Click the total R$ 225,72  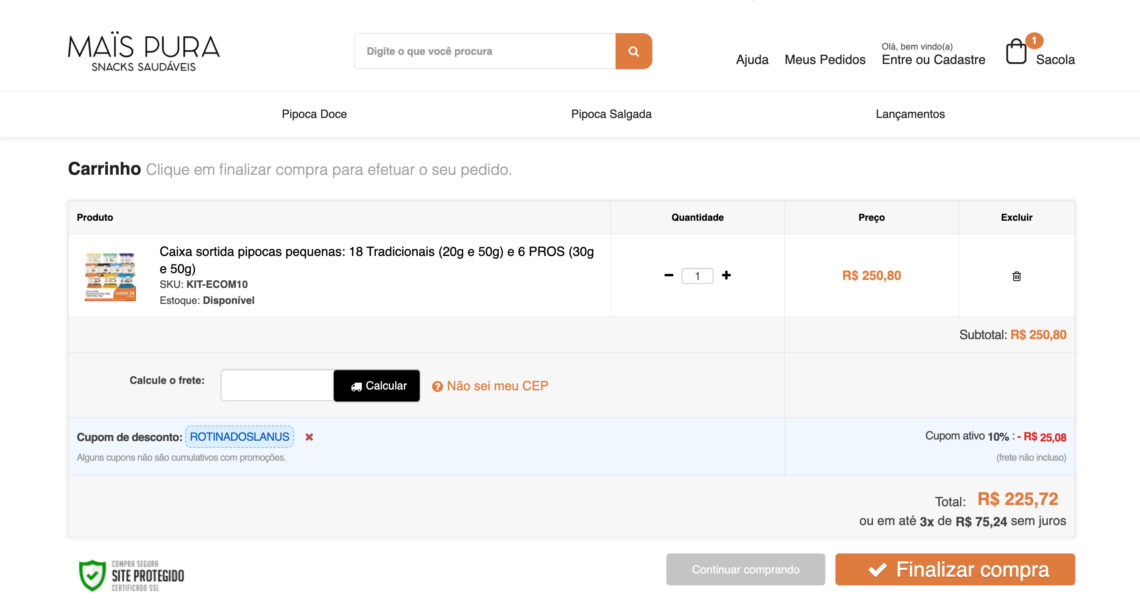click(x=1017, y=499)
